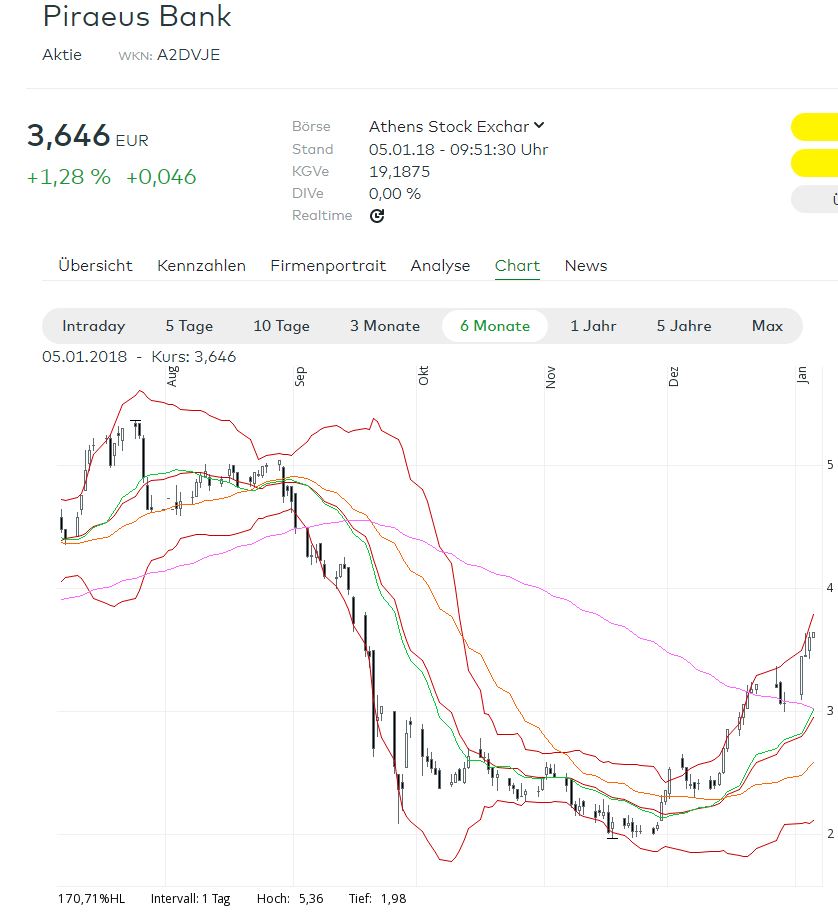Open the Übersicht tab
Screen dimensions: 838x915
(95, 266)
